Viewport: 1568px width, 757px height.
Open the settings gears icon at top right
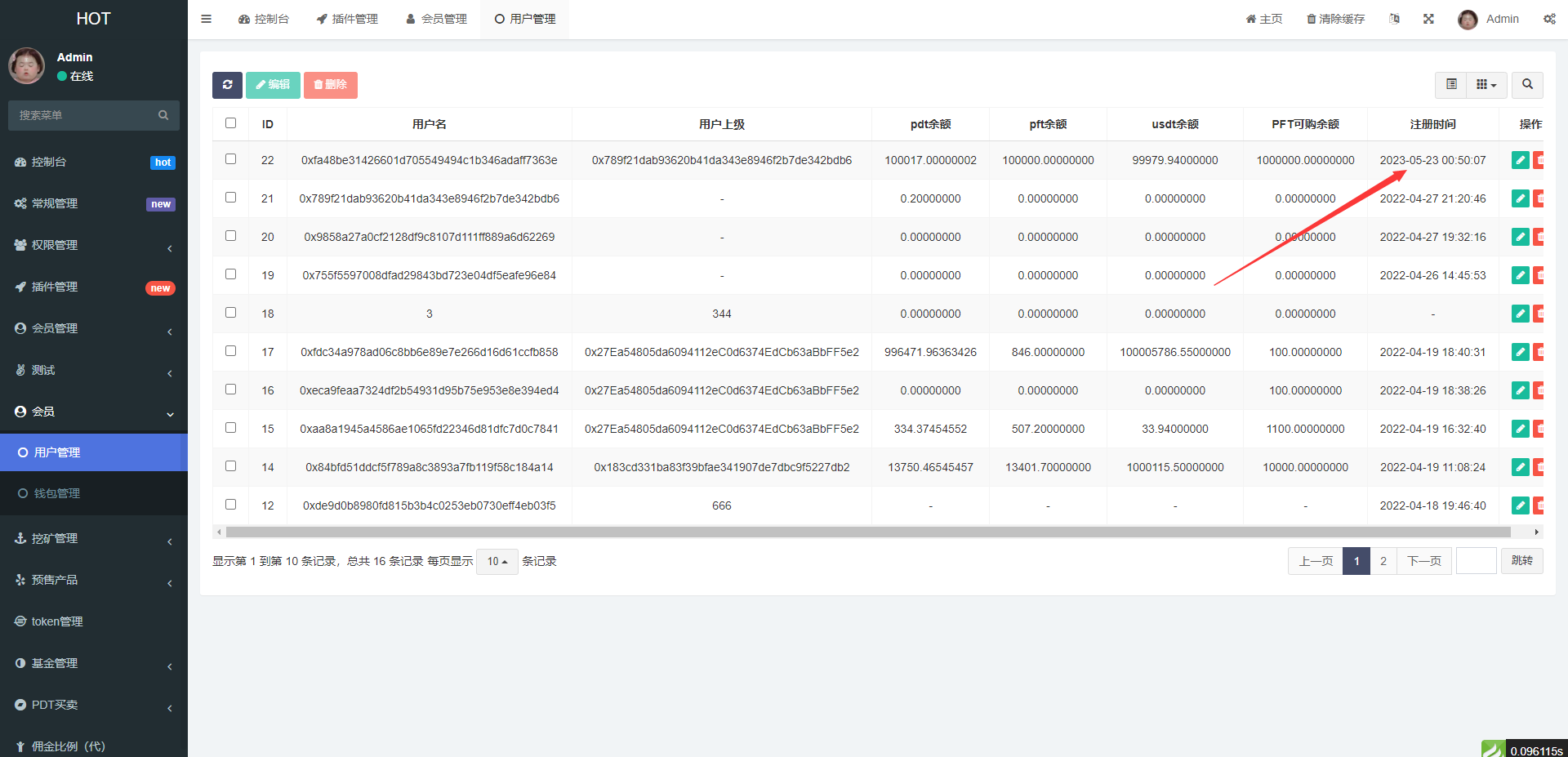[x=1549, y=19]
